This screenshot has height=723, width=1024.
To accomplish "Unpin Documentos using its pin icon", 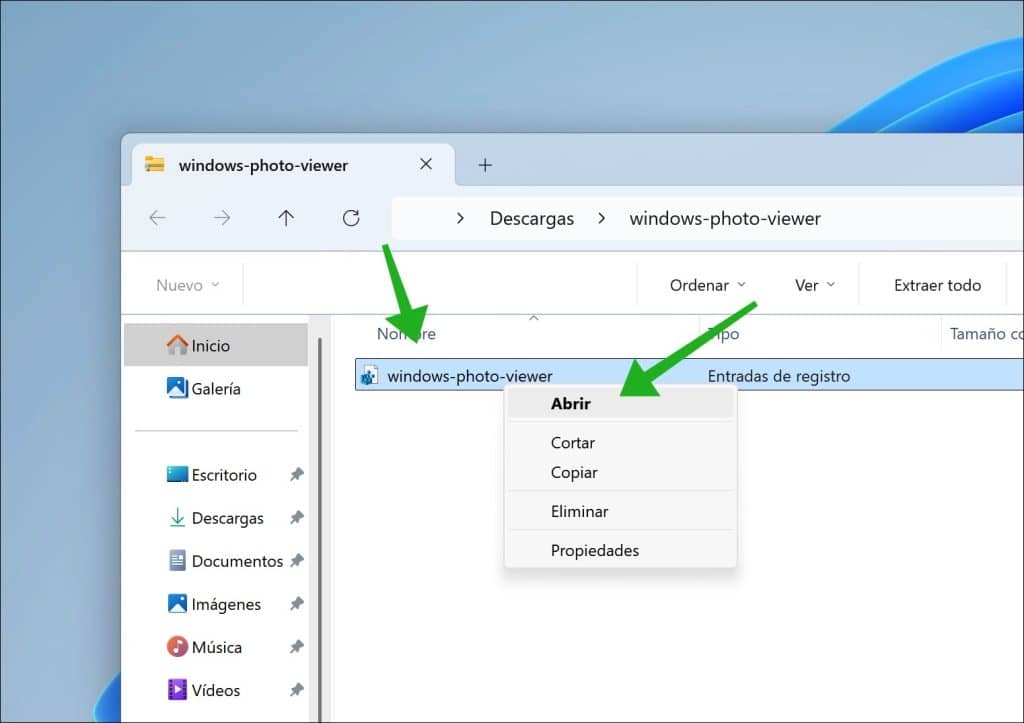I will (296, 560).
